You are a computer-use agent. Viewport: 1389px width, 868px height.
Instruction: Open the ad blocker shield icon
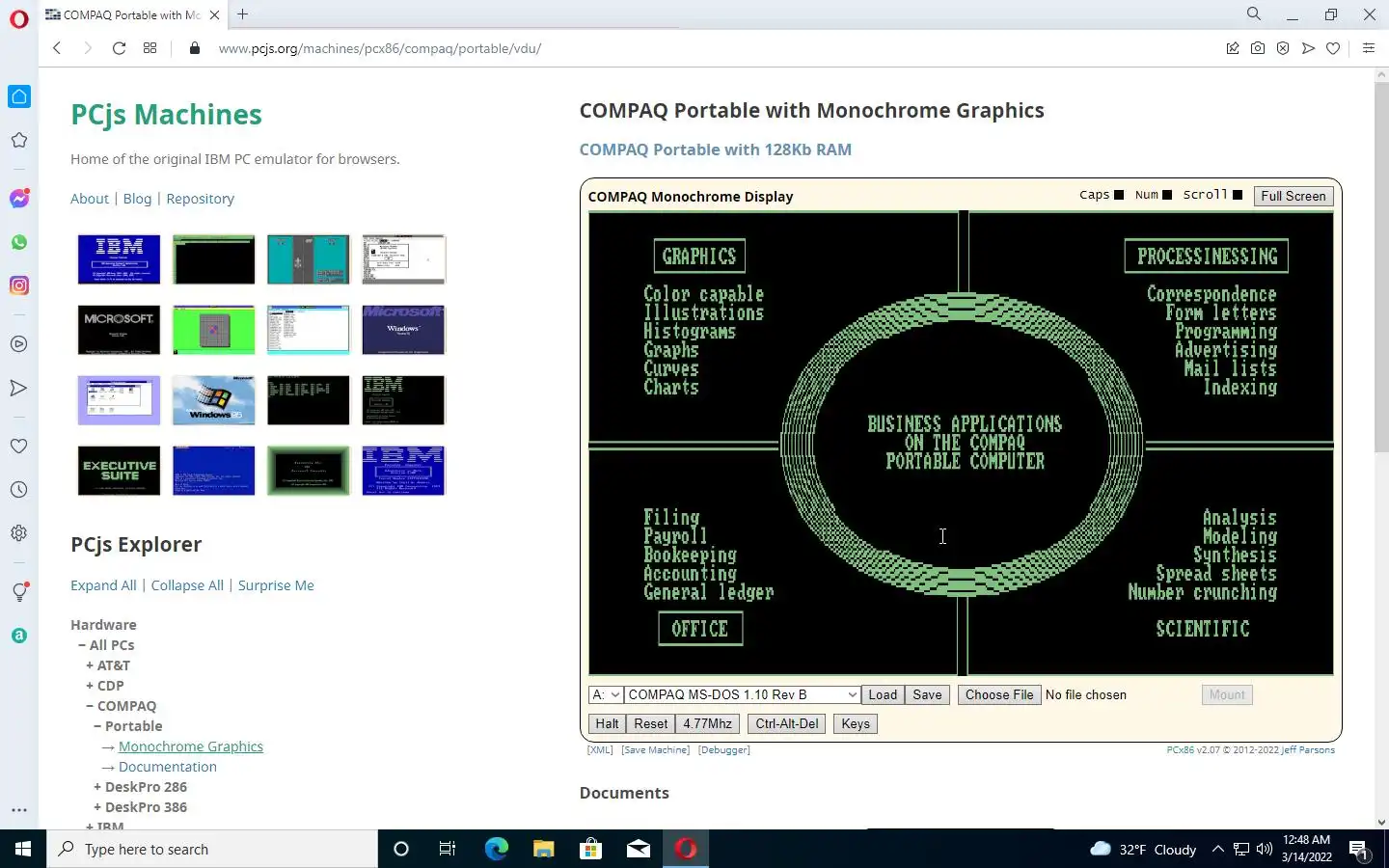(1283, 48)
